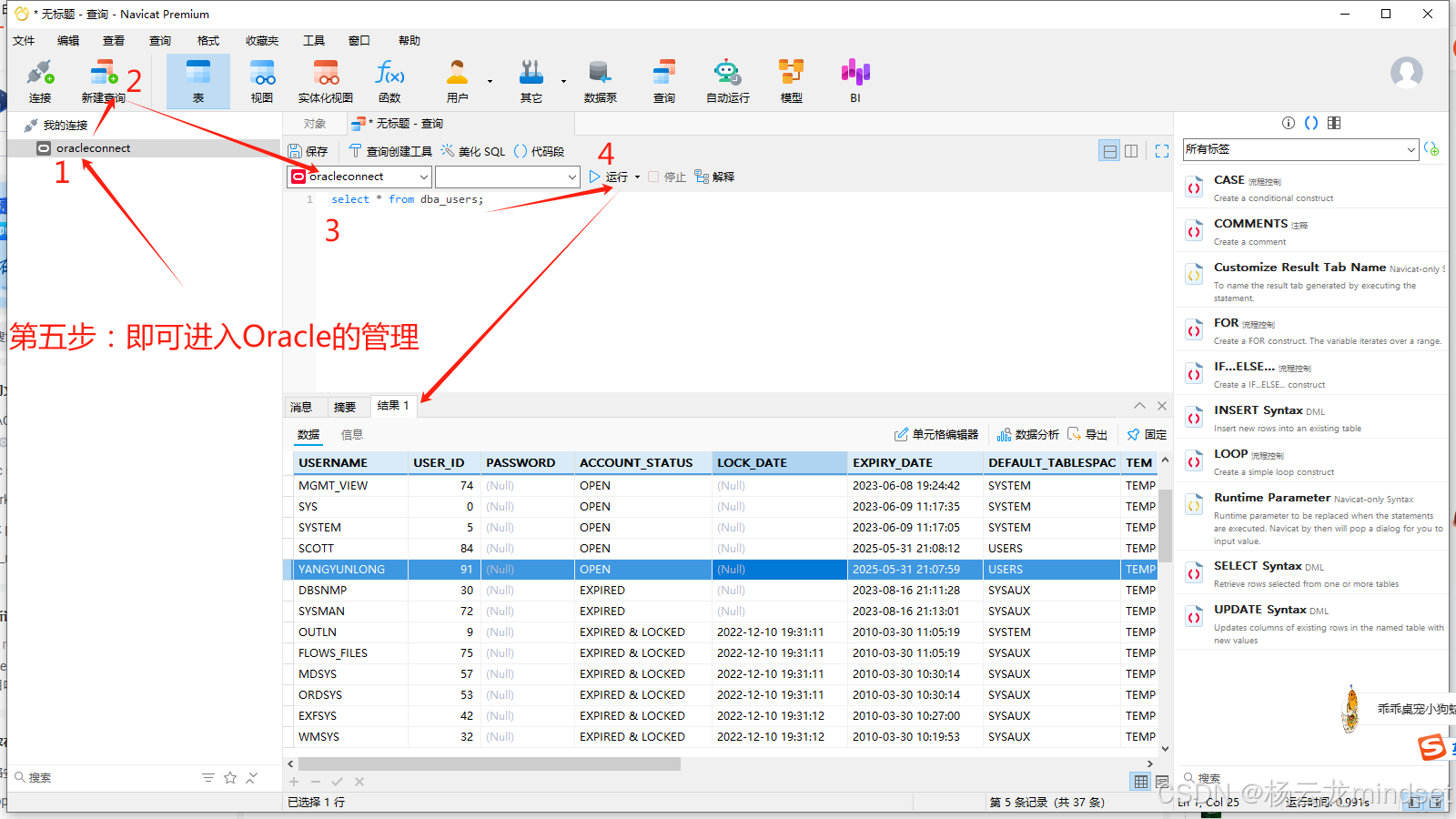Click the horizontal scrollbar under results
Screen dimensions: 1456x819
click(490, 764)
